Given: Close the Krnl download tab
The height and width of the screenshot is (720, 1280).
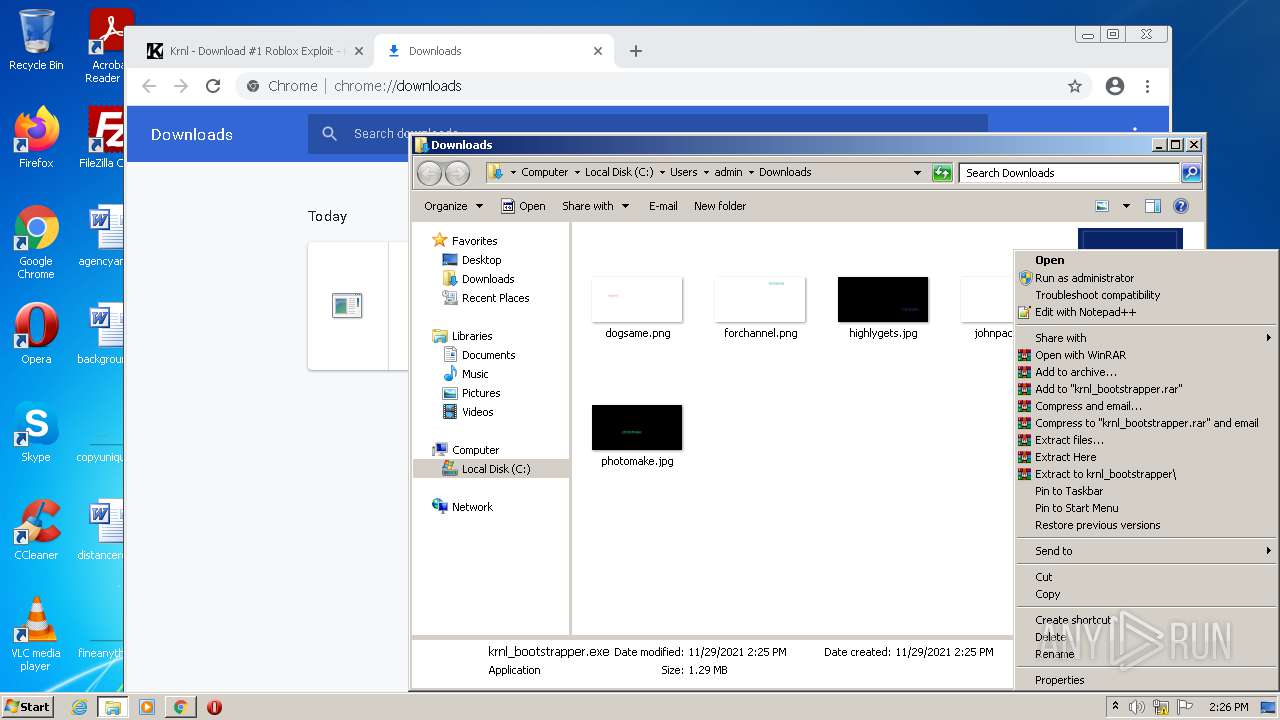Looking at the screenshot, I should tap(357, 51).
